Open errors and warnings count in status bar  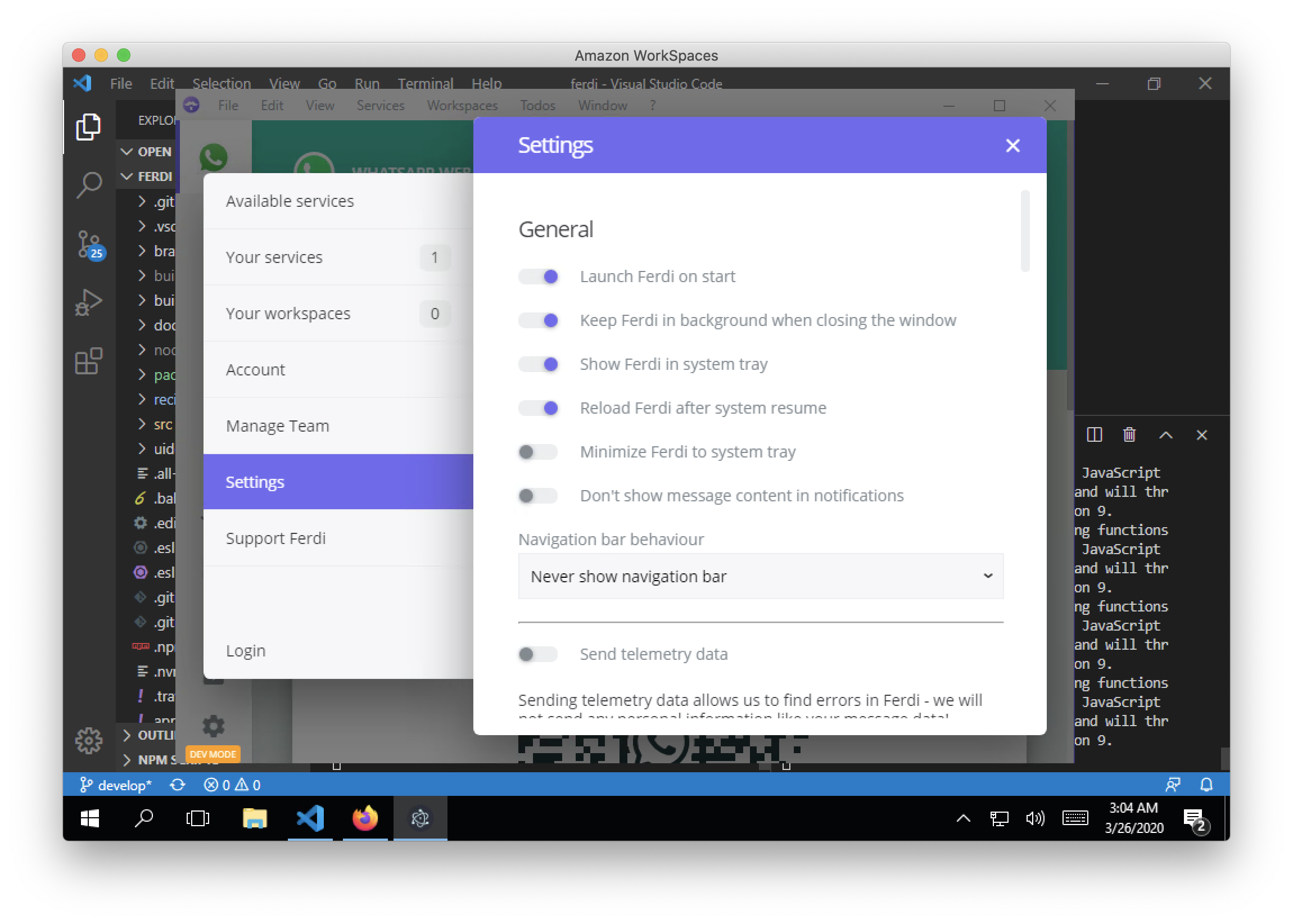coord(232,785)
